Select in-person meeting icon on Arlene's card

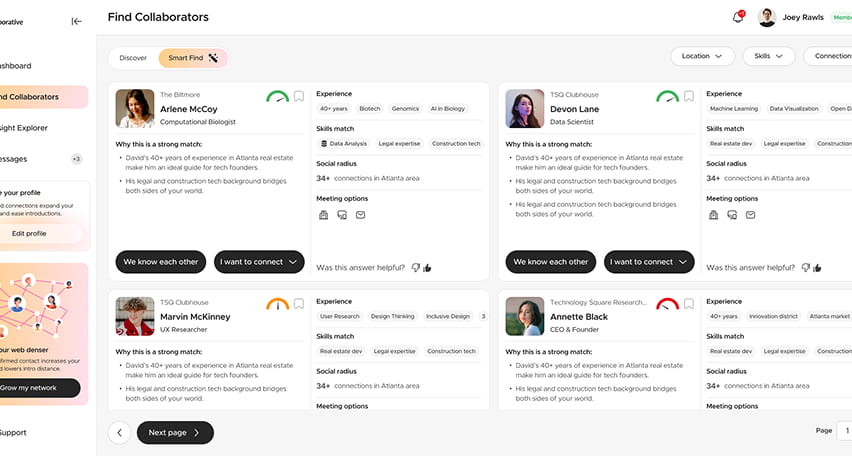pos(323,215)
